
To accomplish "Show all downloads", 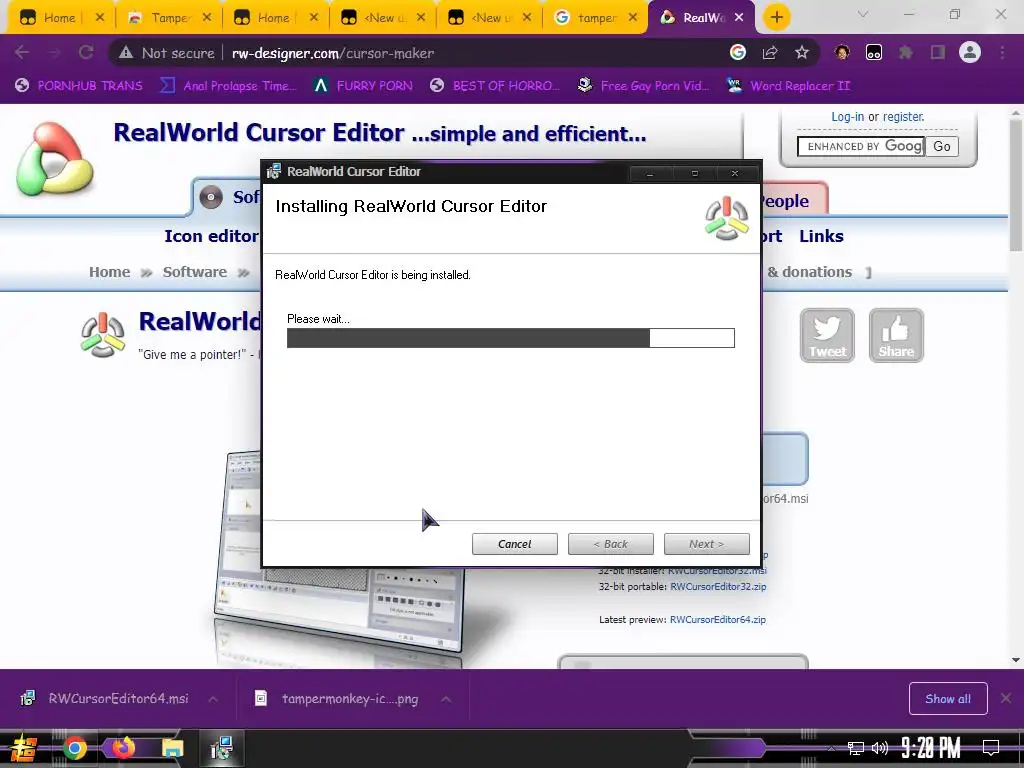I will coord(948,699).
